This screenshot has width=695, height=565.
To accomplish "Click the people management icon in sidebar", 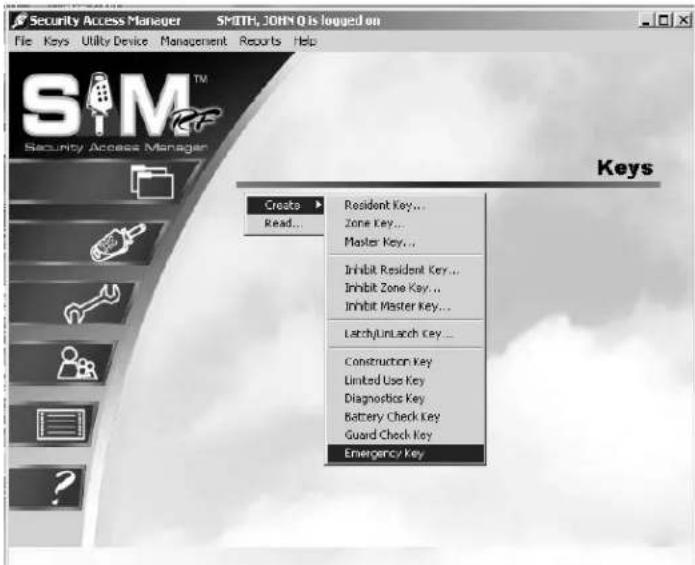I will point(77,363).
